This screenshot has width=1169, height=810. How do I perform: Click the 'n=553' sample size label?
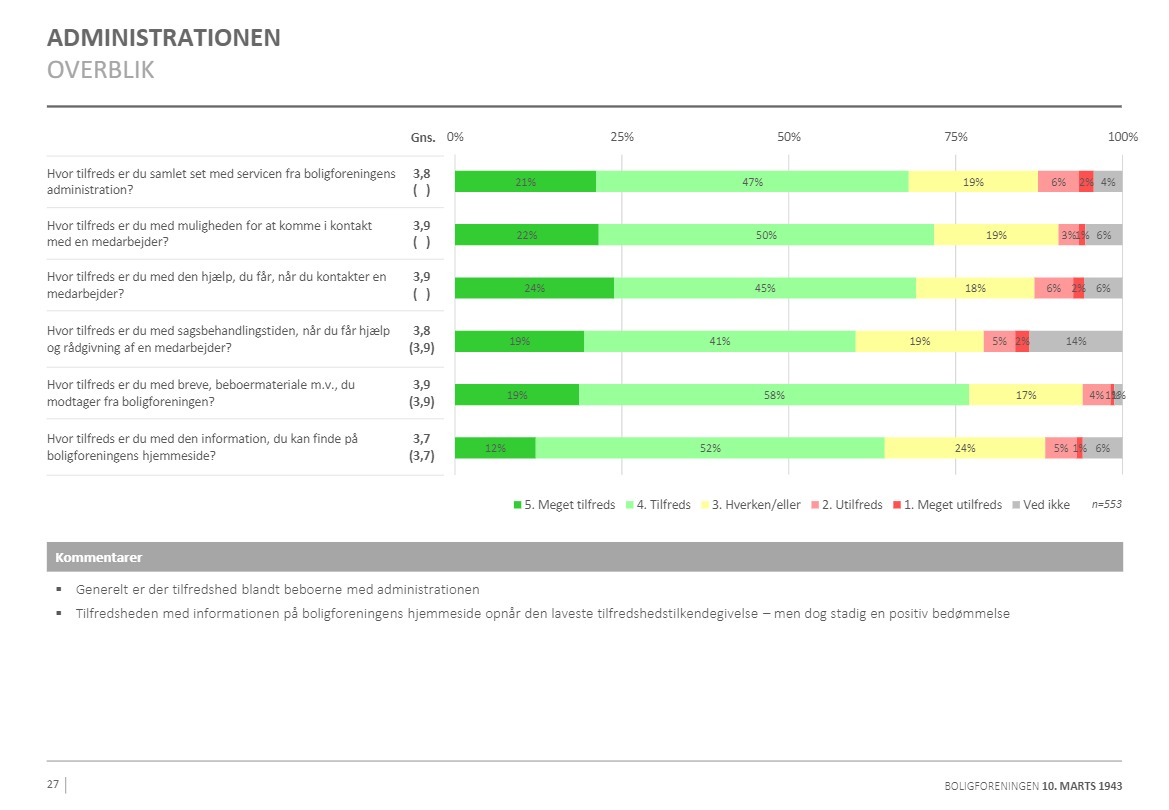click(x=1106, y=505)
